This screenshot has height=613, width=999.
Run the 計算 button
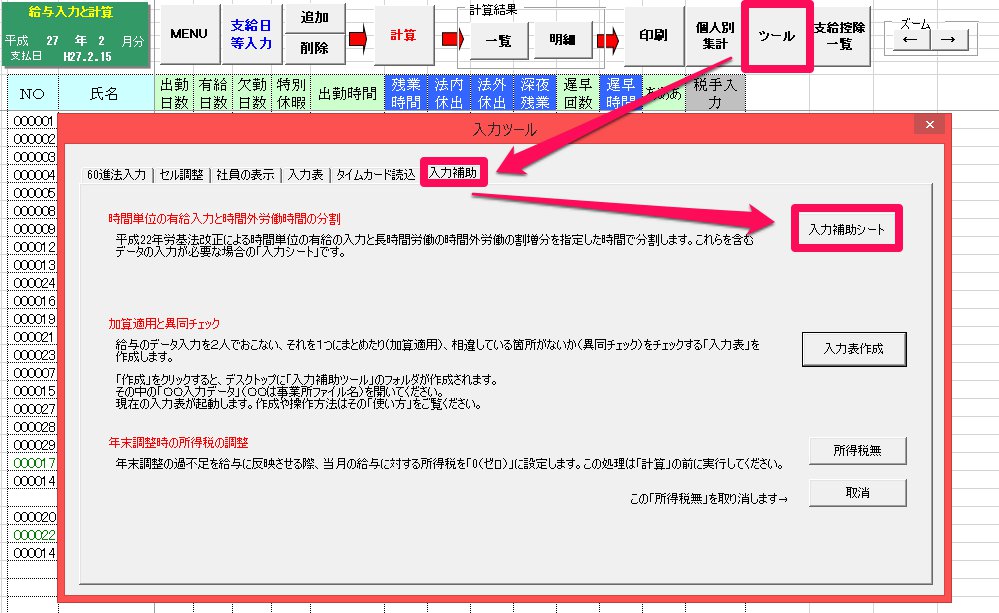pos(404,35)
